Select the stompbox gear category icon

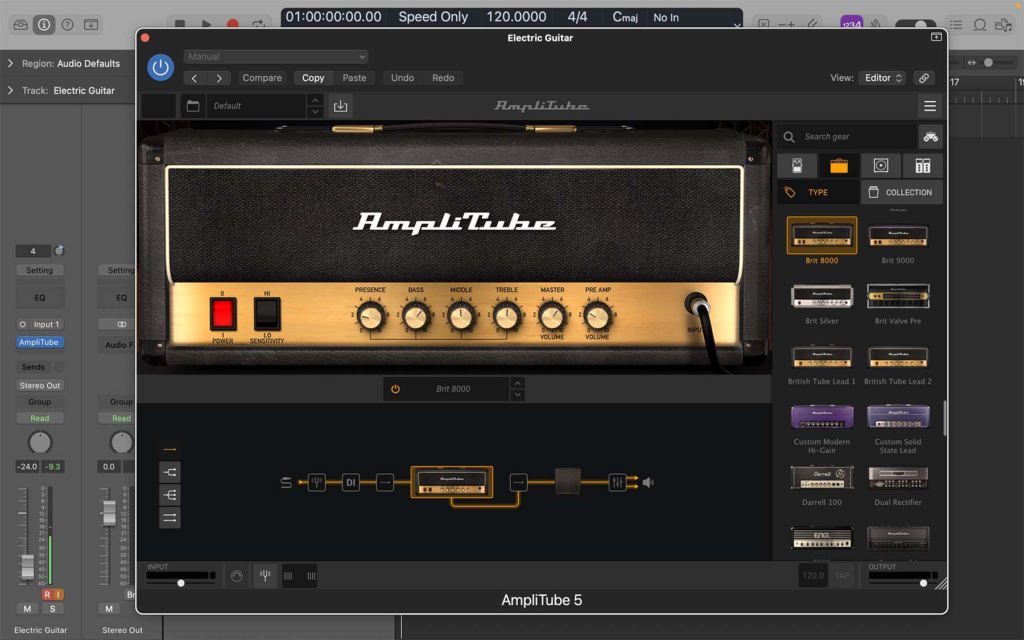tap(797, 165)
